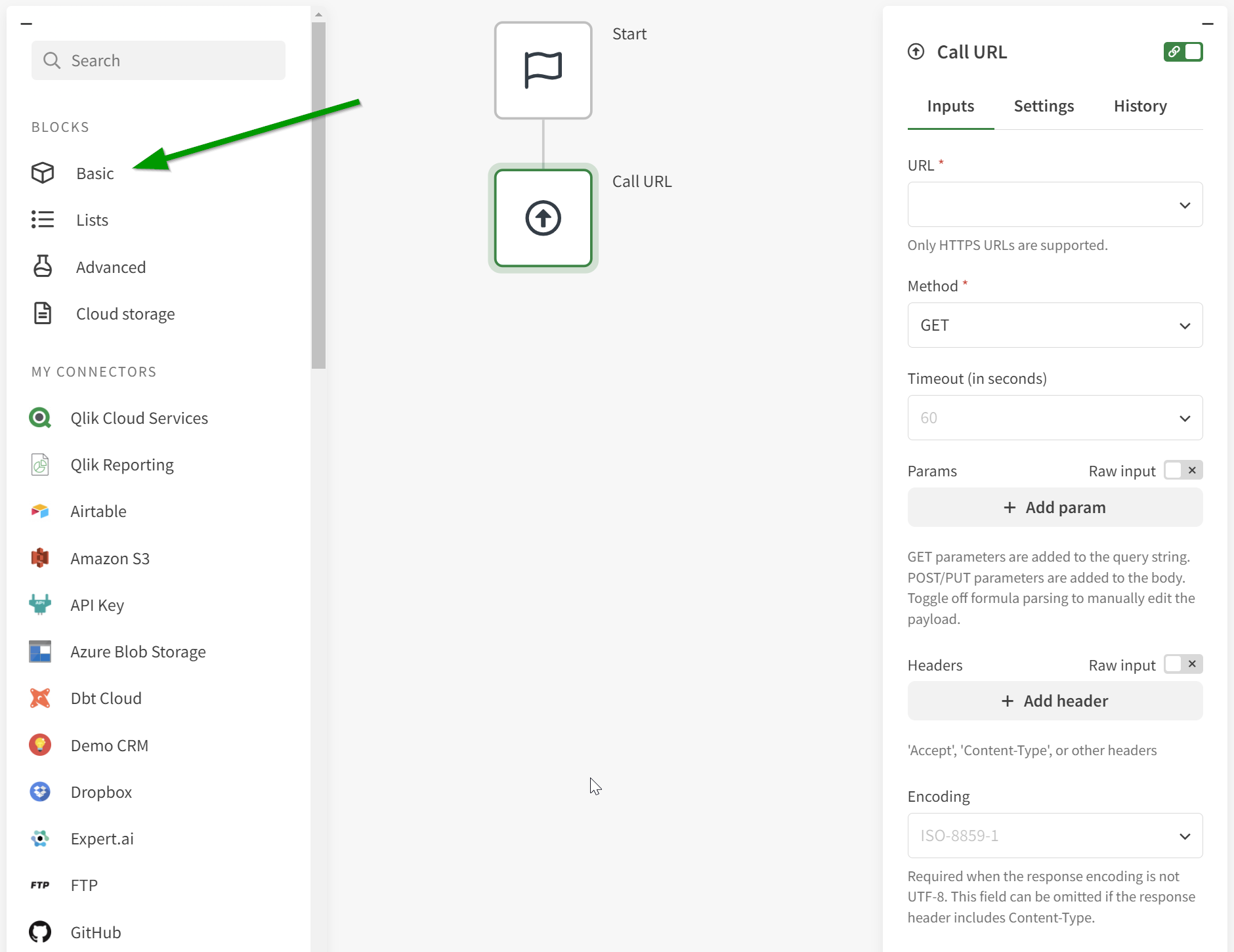
Task: Expand the Method dropdown showing GET
Action: pyautogui.click(x=1055, y=325)
